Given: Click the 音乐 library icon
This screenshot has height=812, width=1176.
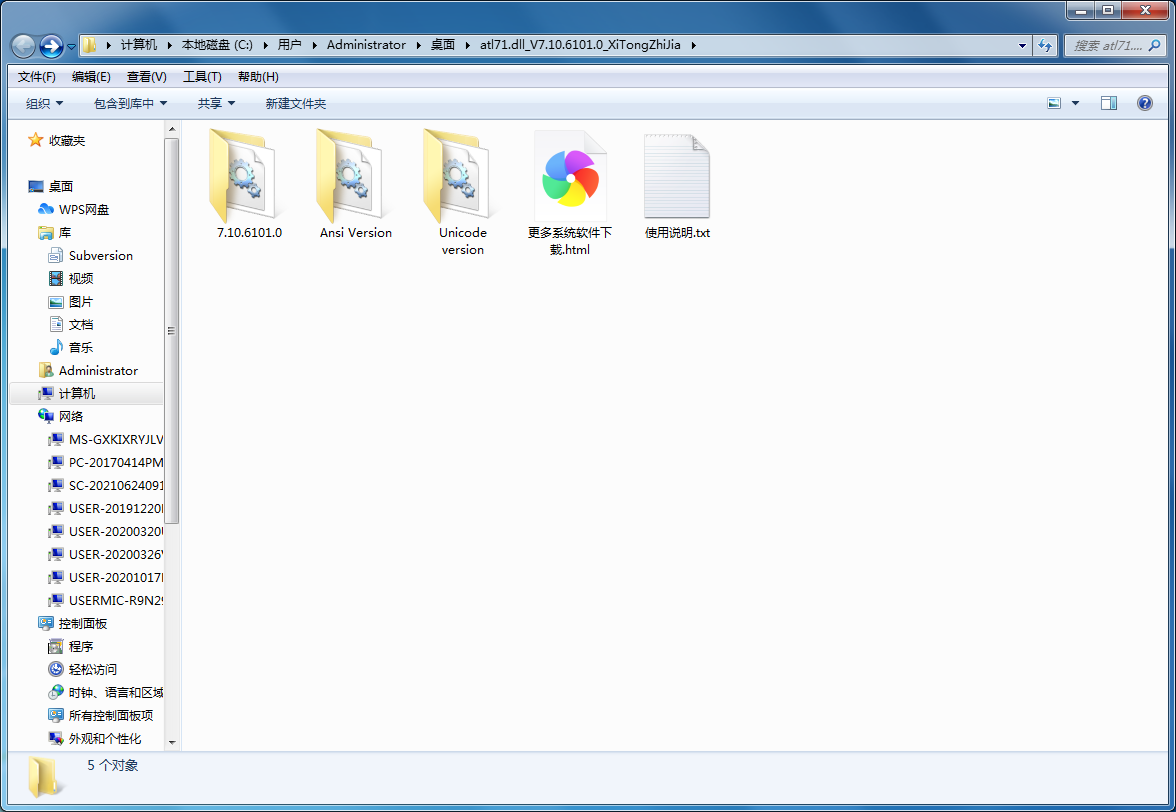Looking at the screenshot, I should [x=56, y=348].
